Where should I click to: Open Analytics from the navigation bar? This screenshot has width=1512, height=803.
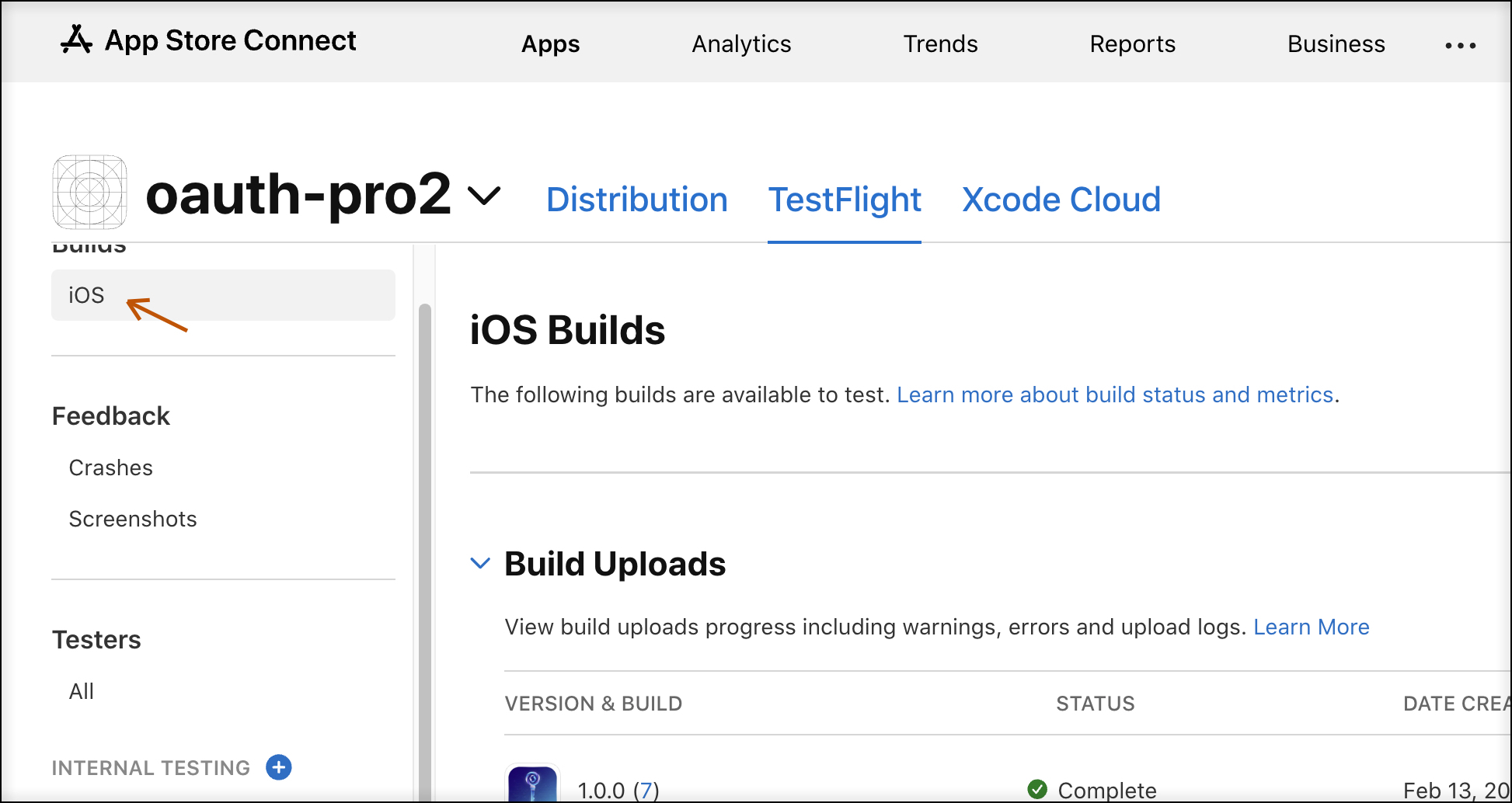coord(740,44)
